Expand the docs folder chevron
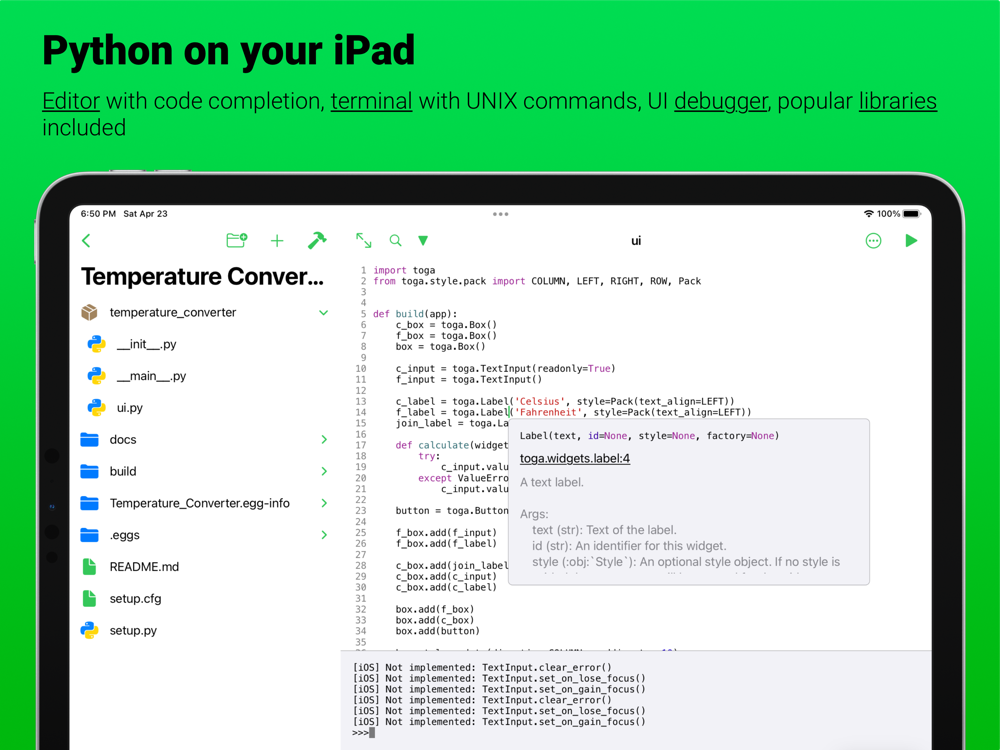The height and width of the screenshot is (750, 1000). coord(324,439)
